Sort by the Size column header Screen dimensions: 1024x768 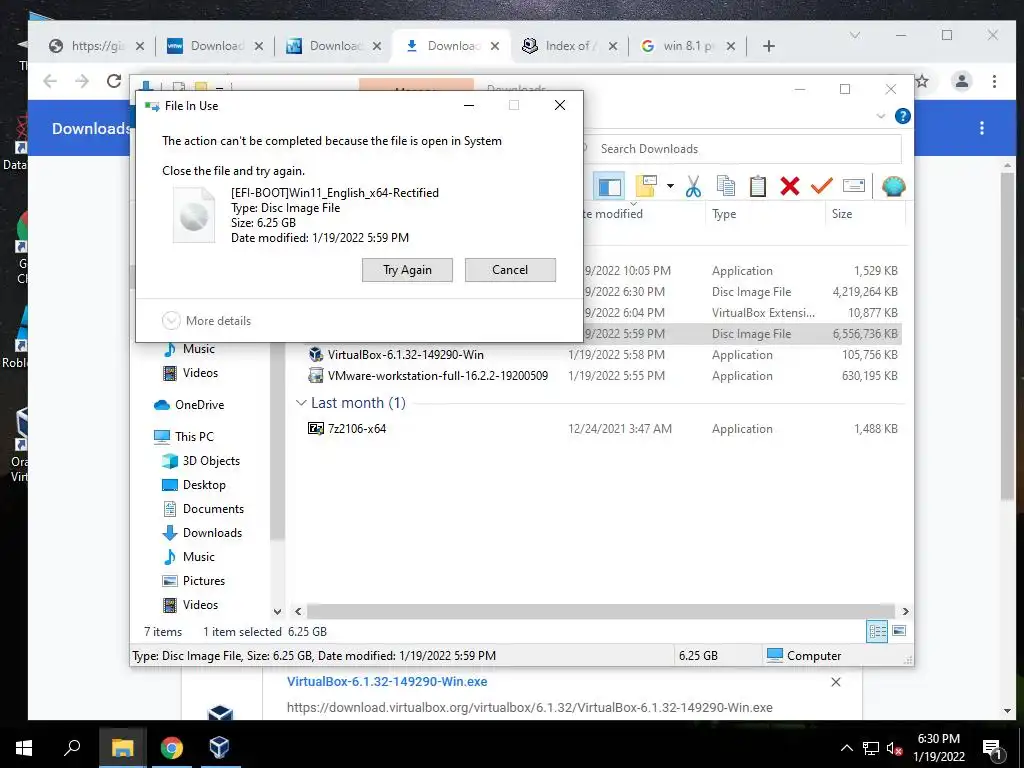click(842, 214)
